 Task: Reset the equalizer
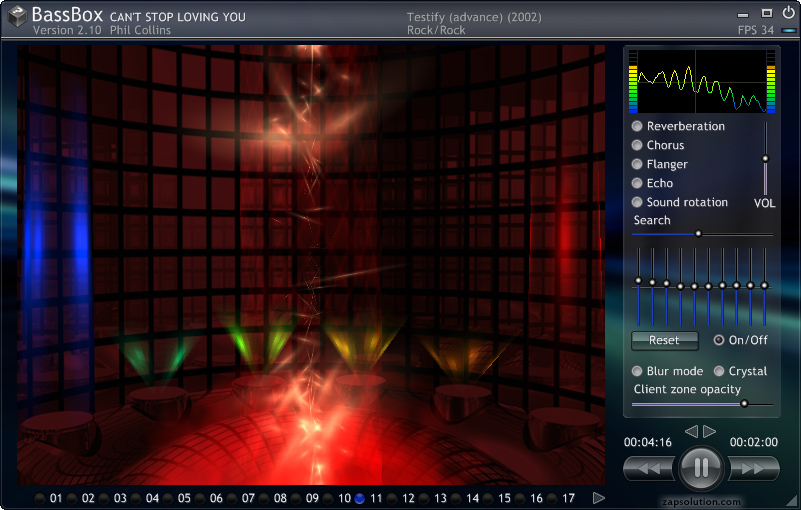pos(665,340)
